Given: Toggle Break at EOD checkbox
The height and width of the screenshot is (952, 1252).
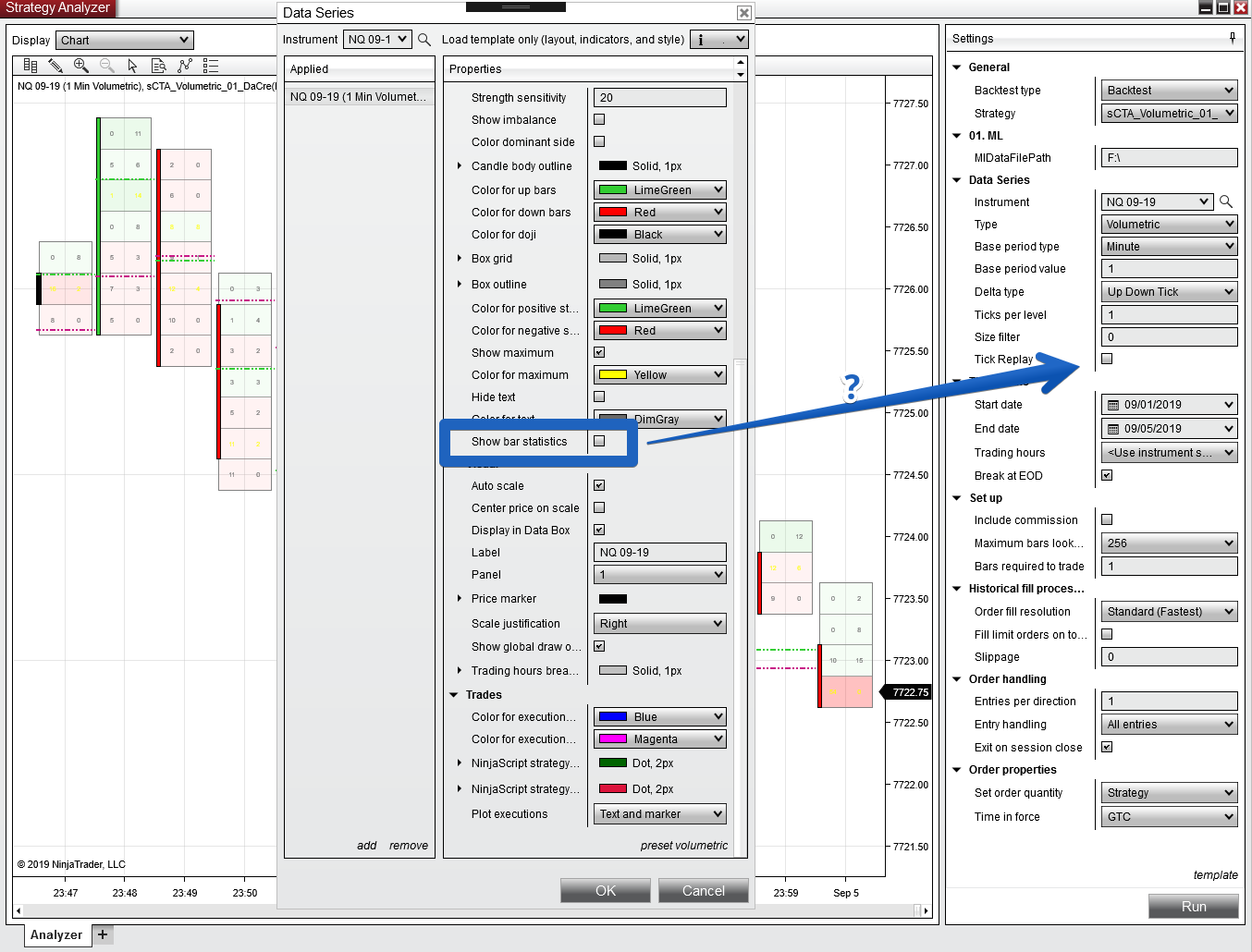Looking at the screenshot, I should (x=1107, y=475).
